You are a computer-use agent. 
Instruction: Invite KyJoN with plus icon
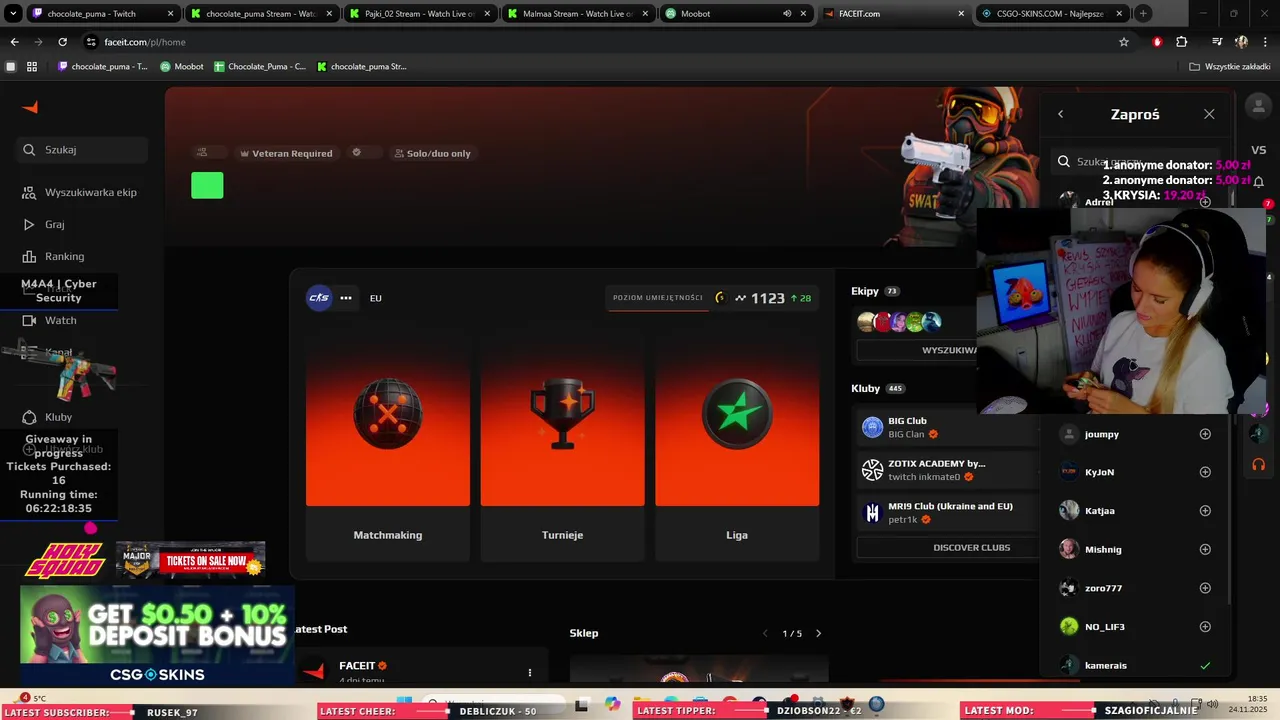click(1205, 472)
